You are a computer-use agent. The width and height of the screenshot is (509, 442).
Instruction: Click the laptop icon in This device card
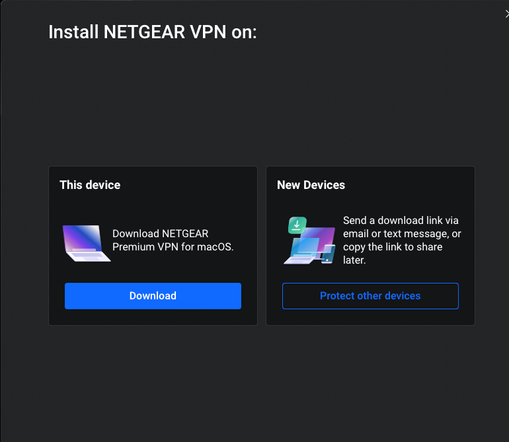(86, 243)
